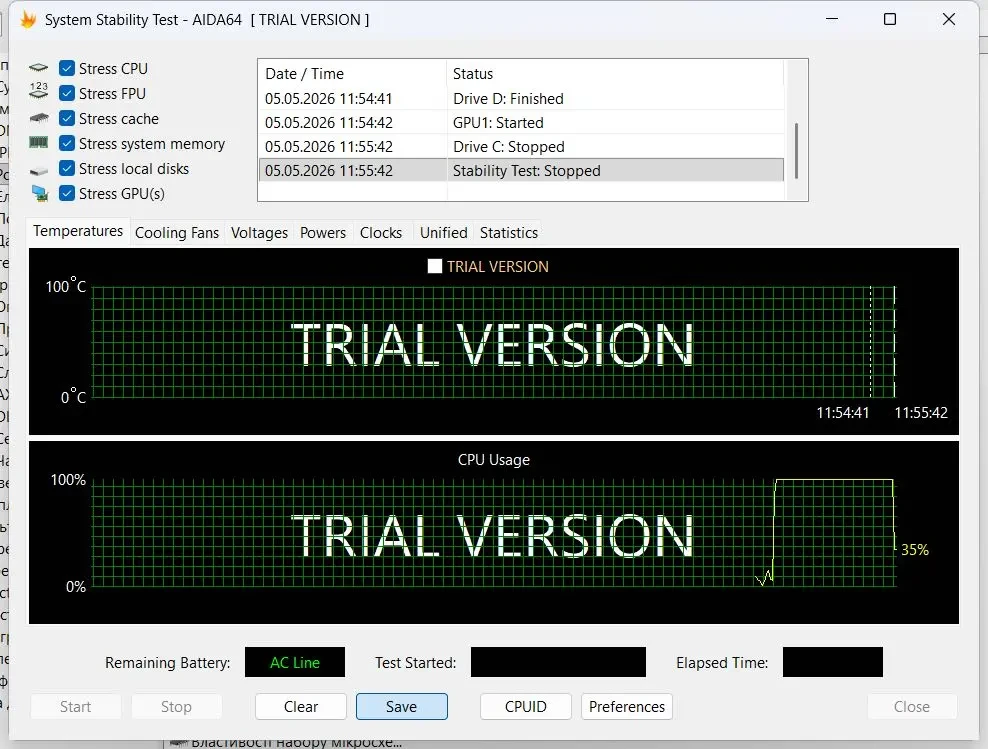Toggle Stress system memory checkbox
This screenshot has width=988, height=749.
[67, 144]
